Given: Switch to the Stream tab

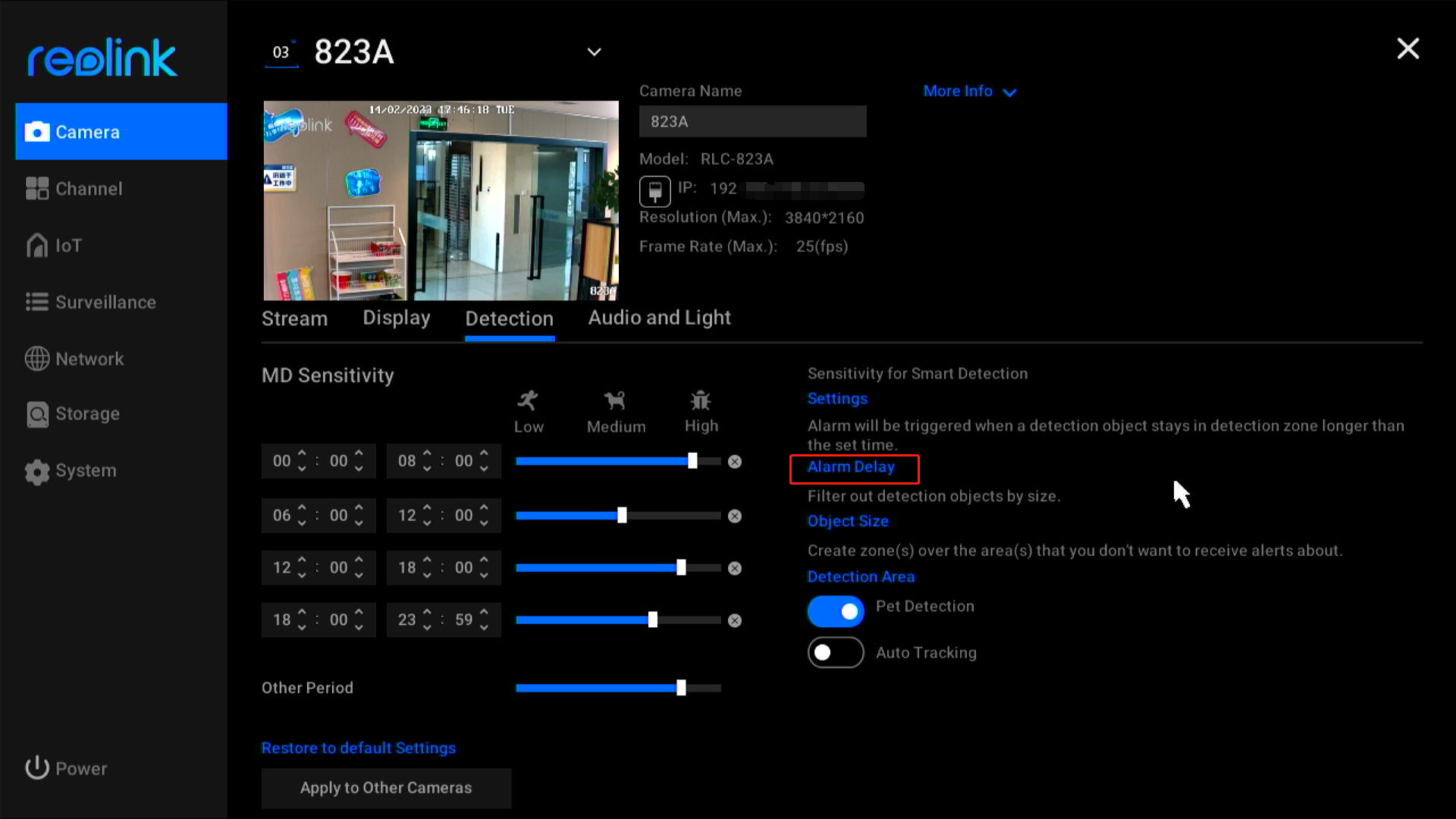Looking at the screenshot, I should click(x=294, y=318).
